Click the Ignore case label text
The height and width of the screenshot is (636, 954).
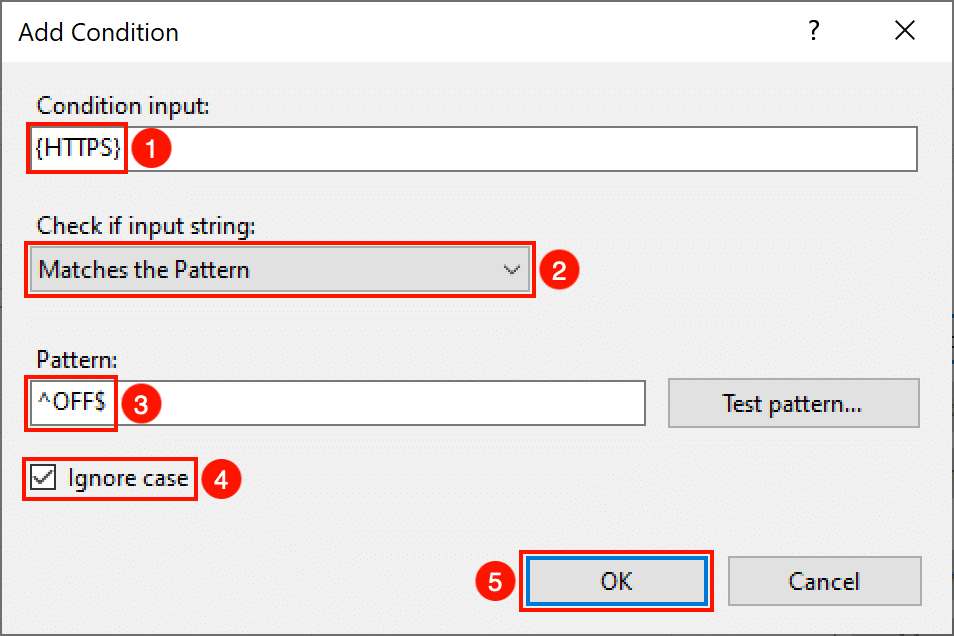(128, 478)
